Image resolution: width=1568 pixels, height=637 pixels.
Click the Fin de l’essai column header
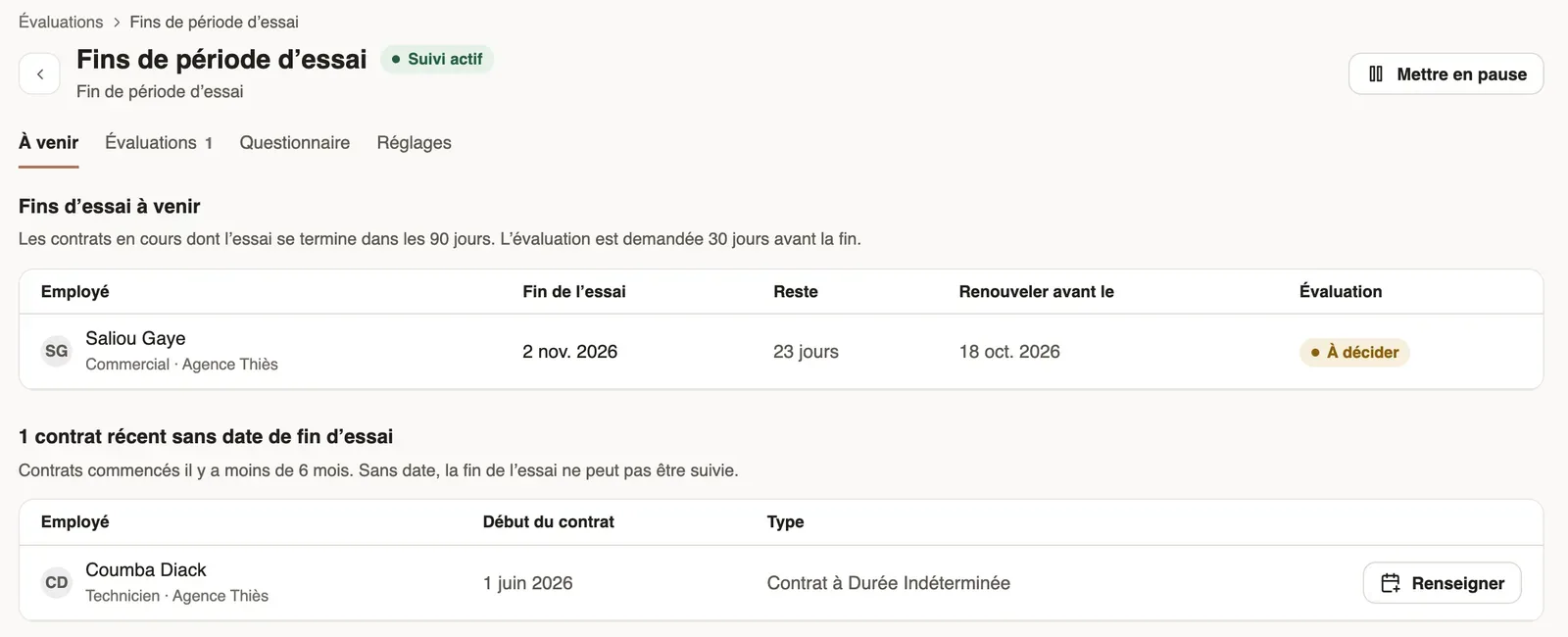(x=574, y=292)
